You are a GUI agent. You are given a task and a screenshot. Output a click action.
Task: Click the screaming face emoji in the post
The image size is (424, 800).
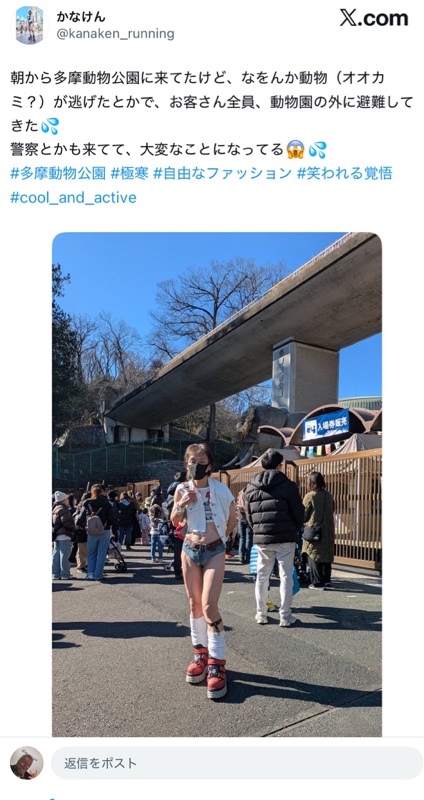click(295, 150)
